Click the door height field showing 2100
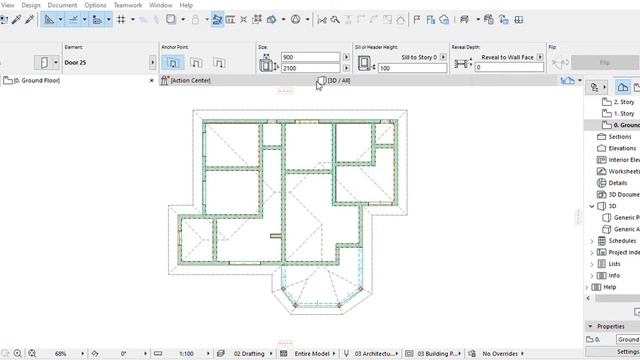This screenshot has width=640, height=360. click(x=310, y=68)
